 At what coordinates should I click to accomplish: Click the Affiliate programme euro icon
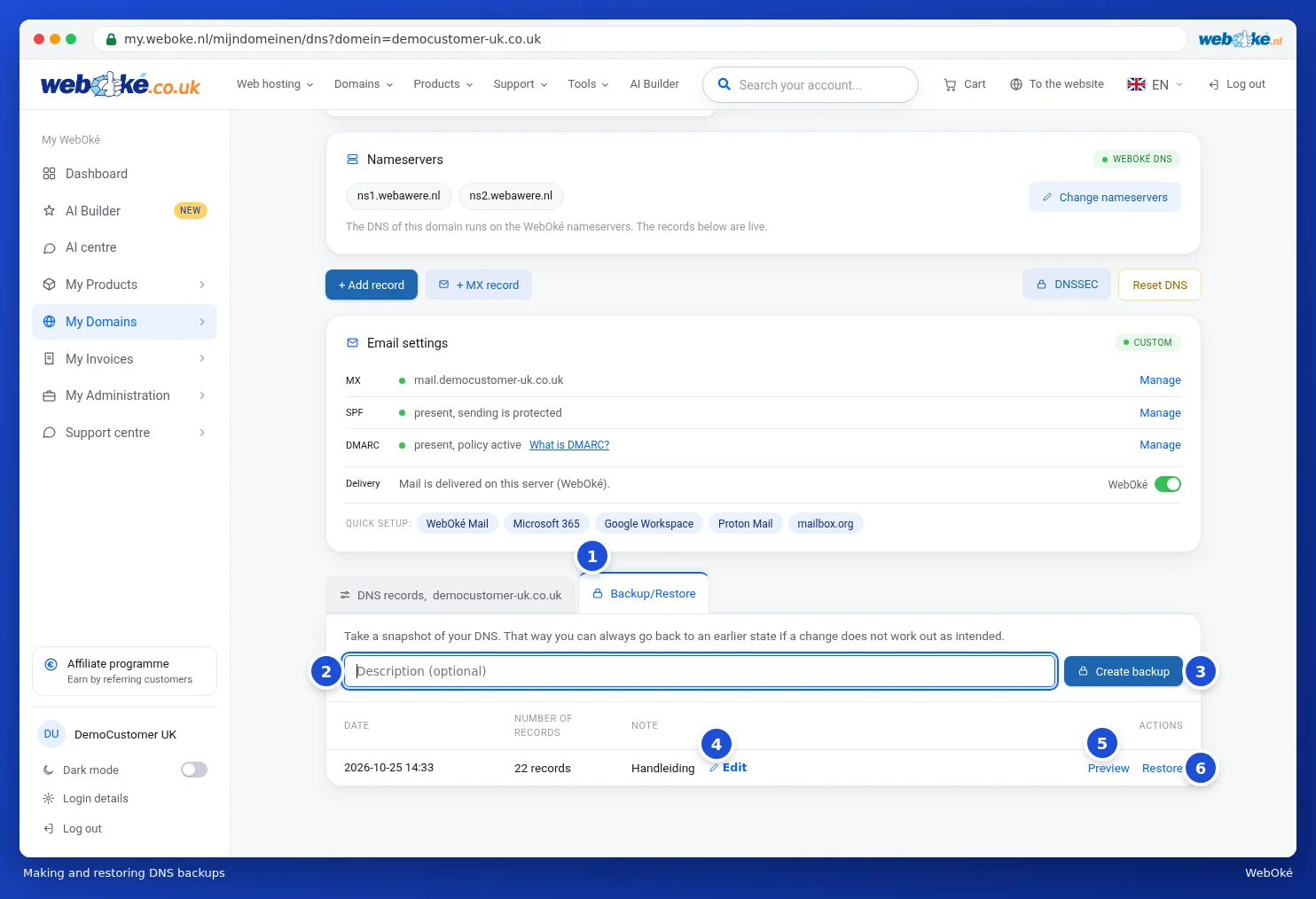[51, 664]
